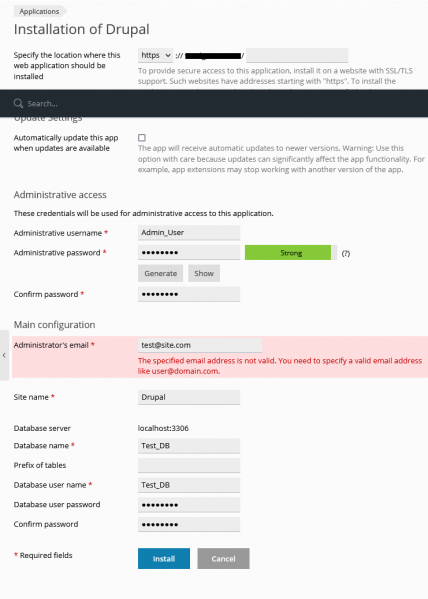Click the installation path input field

(x=297, y=55)
